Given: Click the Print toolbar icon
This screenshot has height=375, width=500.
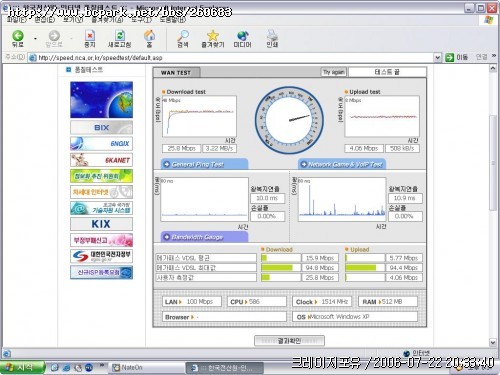Looking at the screenshot, I should click(272, 35).
